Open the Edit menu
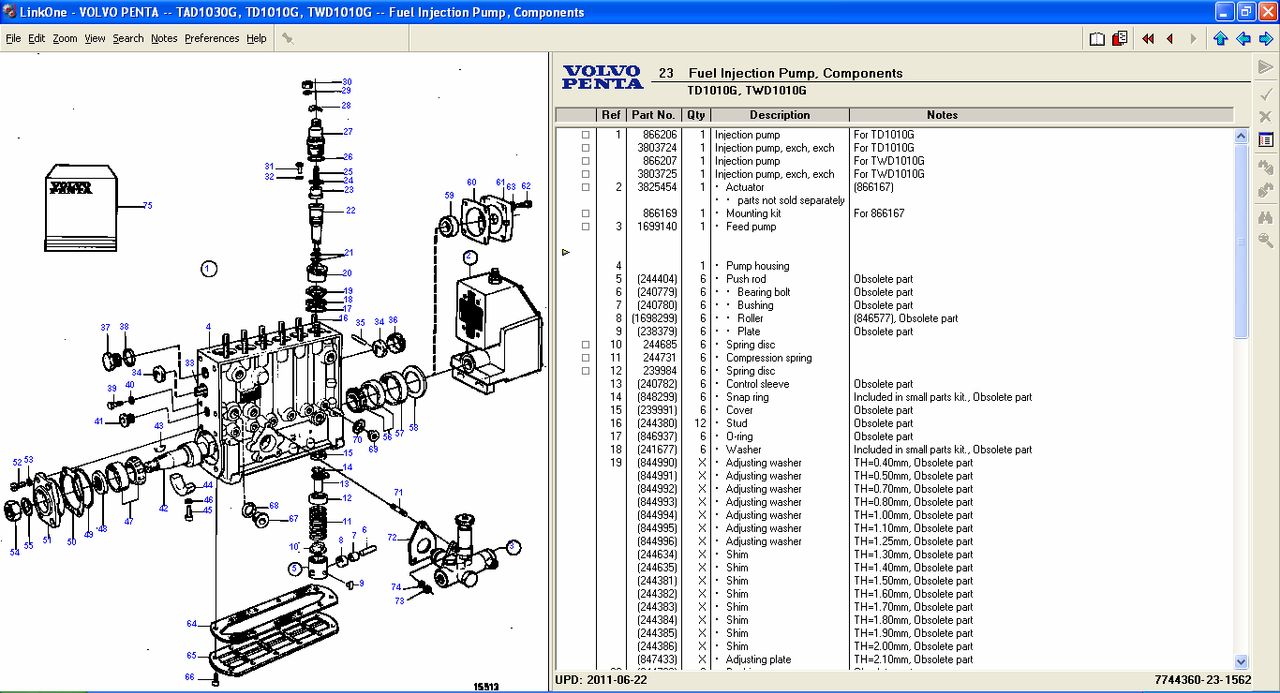This screenshot has width=1280, height=693. [x=37, y=38]
